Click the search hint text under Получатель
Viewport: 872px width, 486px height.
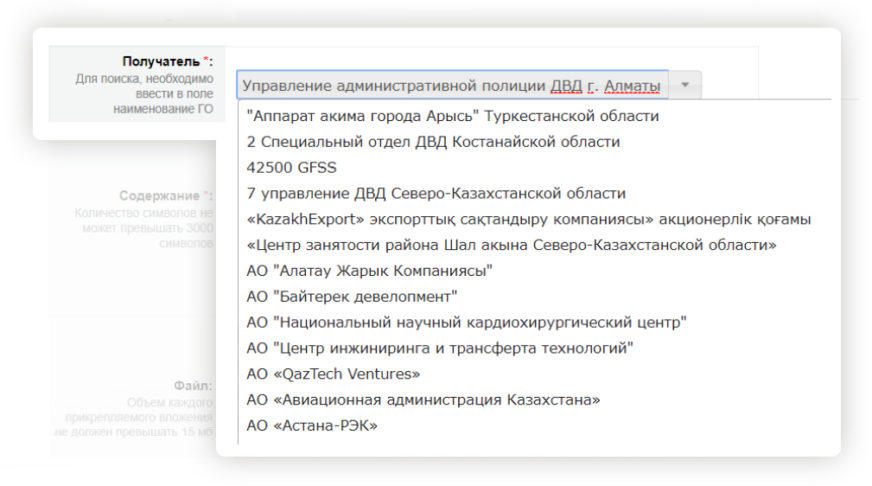(x=144, y=93)
